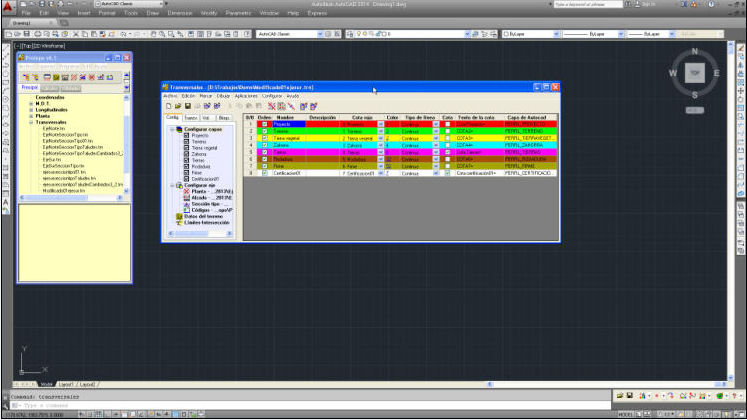Switch to Config tab in Transversales
The image size is (747, 420).
tap(172, 117)
